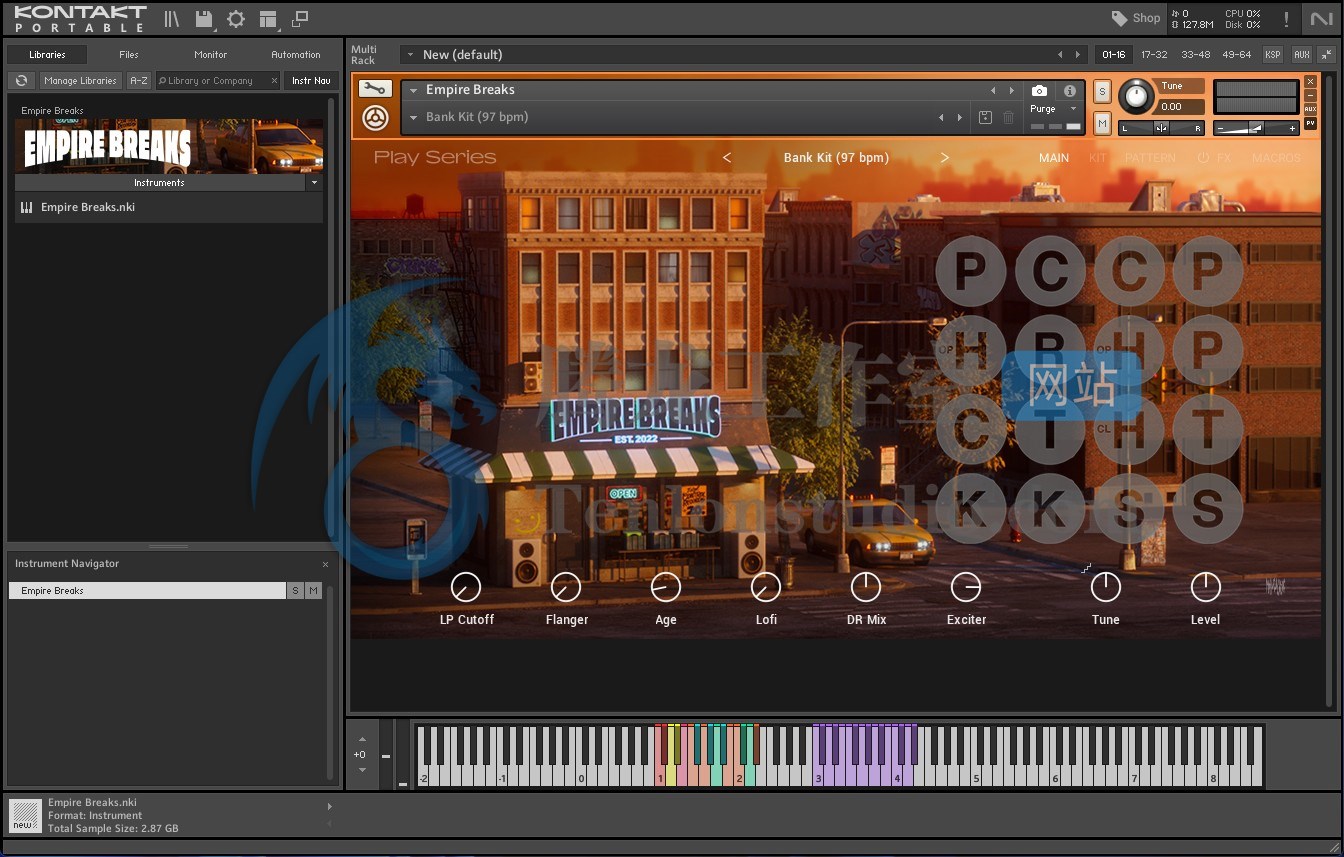Open the save files menu icon
The image size is (1344, 857).
pos(204,19)
